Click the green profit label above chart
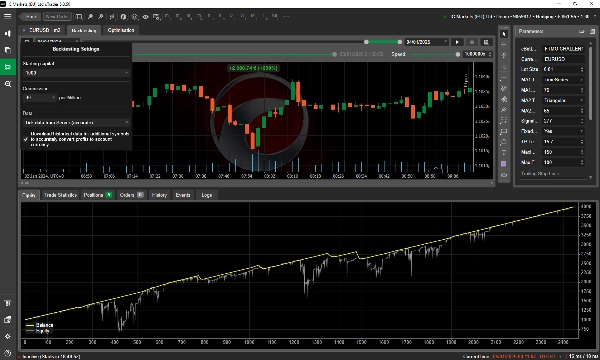 [x=253, y=68]
